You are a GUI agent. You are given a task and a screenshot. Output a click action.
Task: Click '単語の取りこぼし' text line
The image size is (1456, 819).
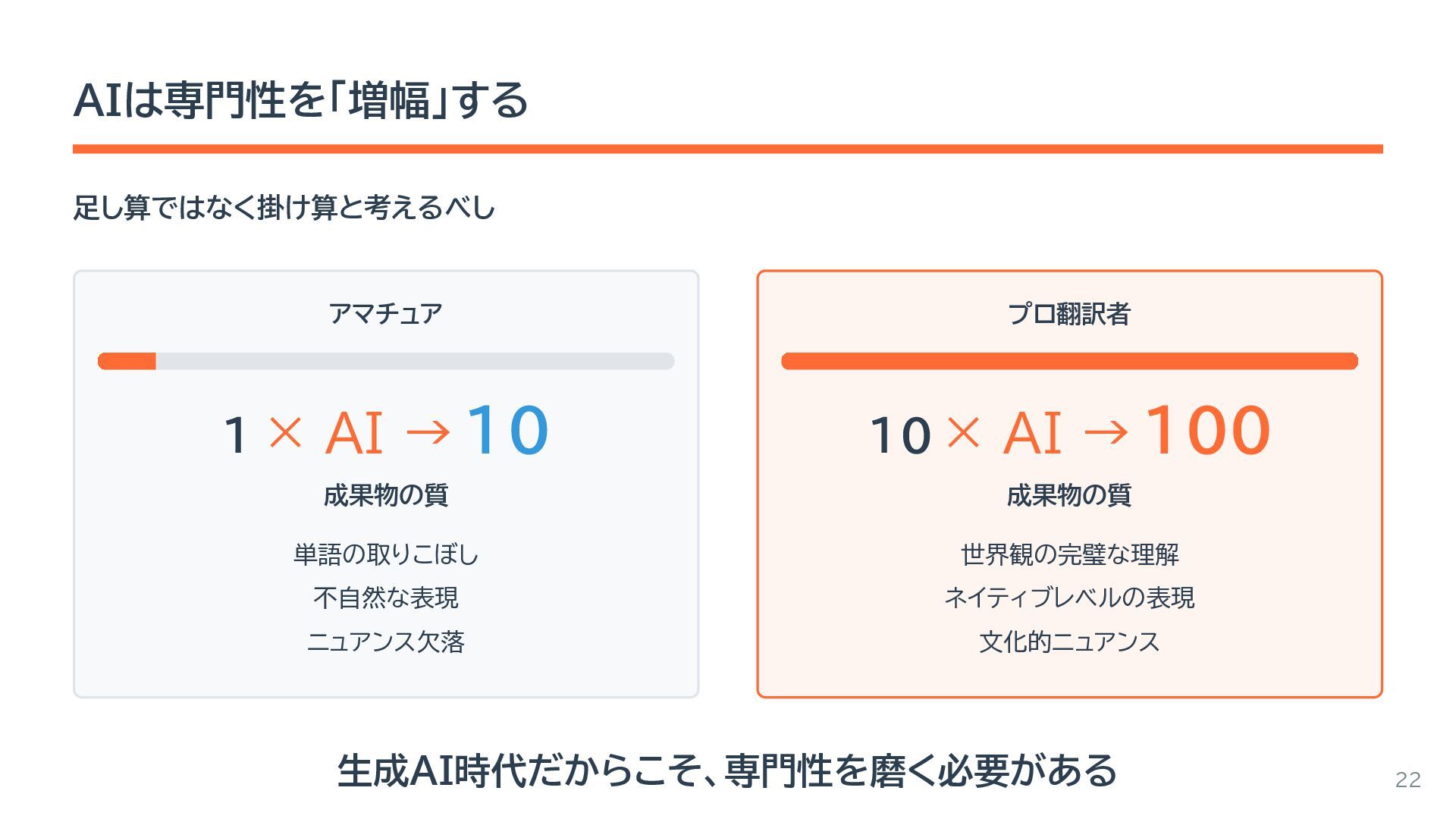(x=385, y=554)
